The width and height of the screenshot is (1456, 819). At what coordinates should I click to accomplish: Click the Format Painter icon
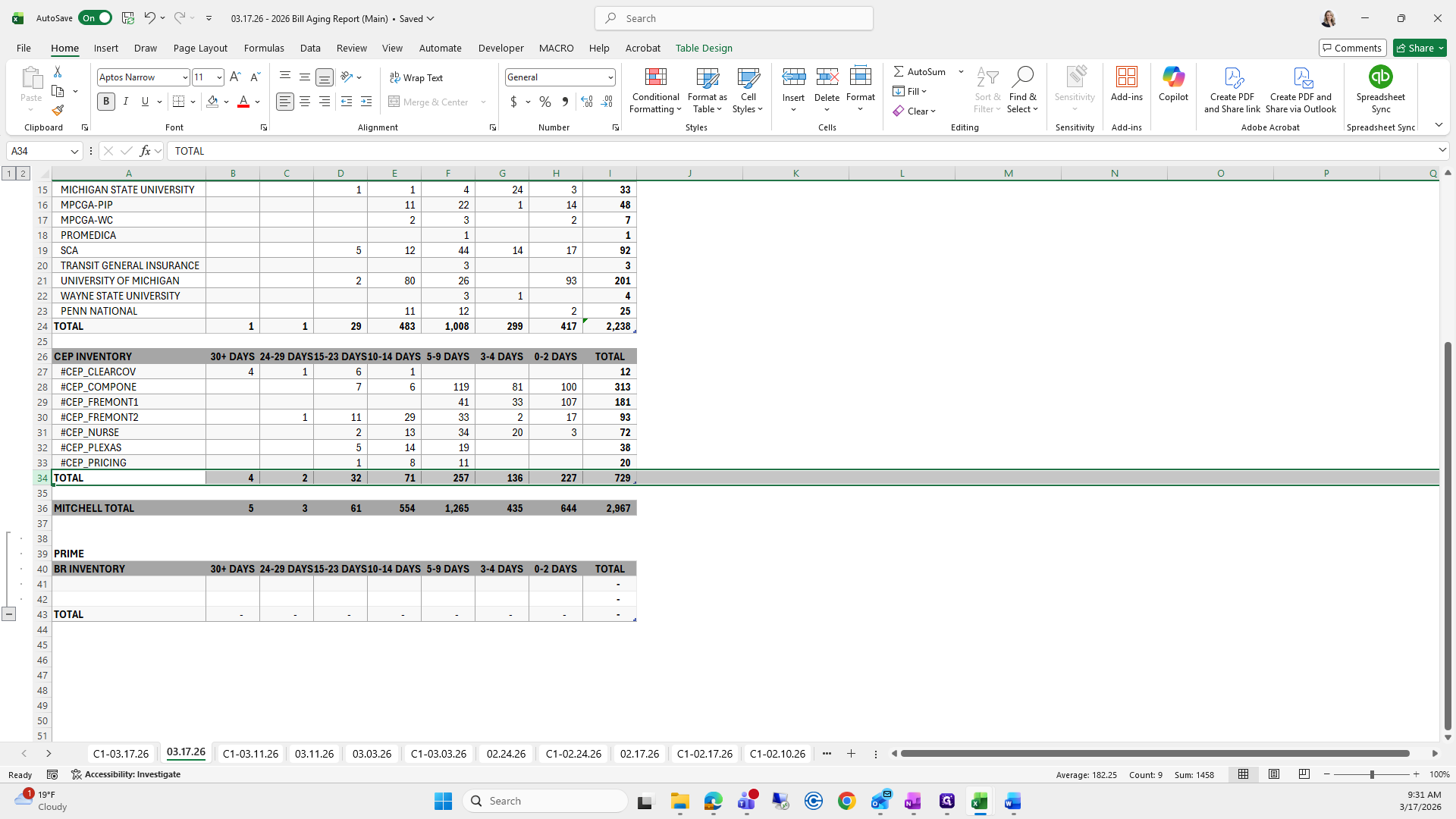(58, 111)
